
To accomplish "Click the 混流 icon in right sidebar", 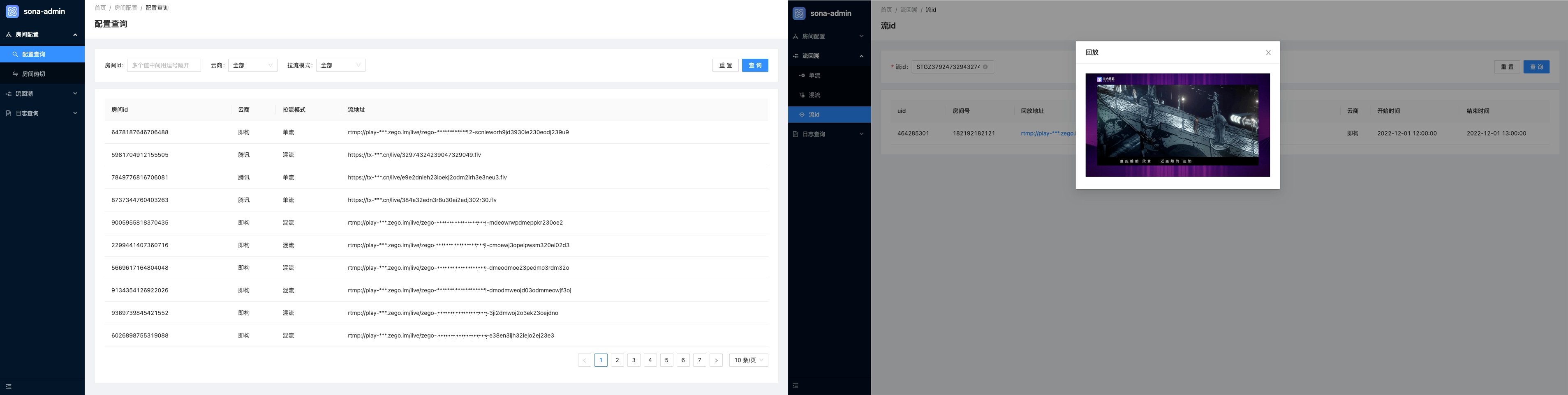I will [x=802, y=95].
